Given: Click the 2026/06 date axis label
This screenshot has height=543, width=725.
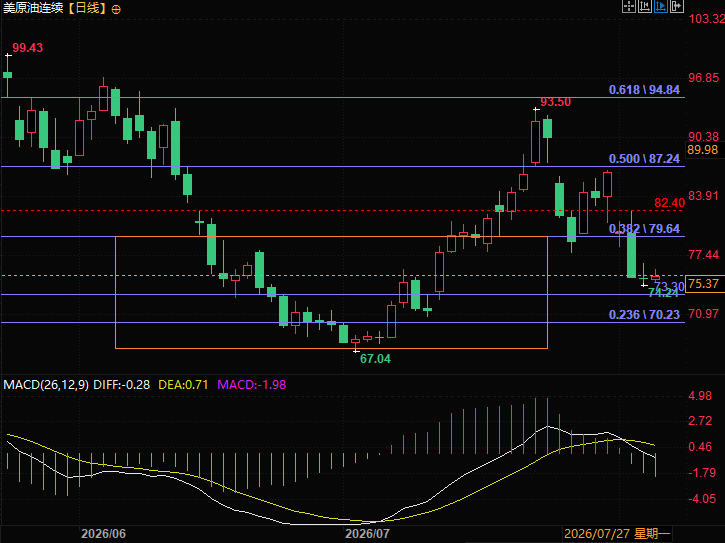Looking at the screenshot, I should pos(104,534).
